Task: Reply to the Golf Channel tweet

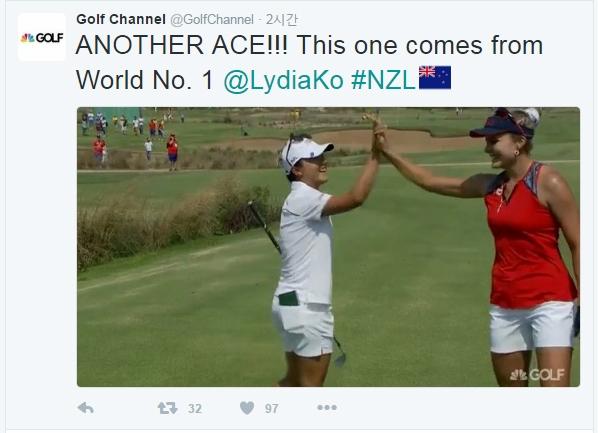Action: (86, 408)
